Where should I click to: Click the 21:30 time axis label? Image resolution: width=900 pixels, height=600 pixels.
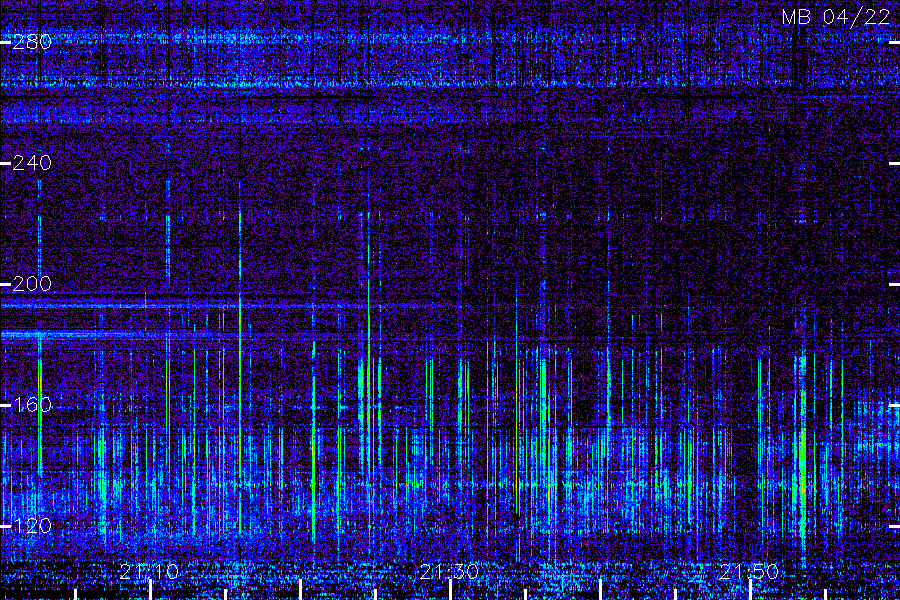click(449, 572)
